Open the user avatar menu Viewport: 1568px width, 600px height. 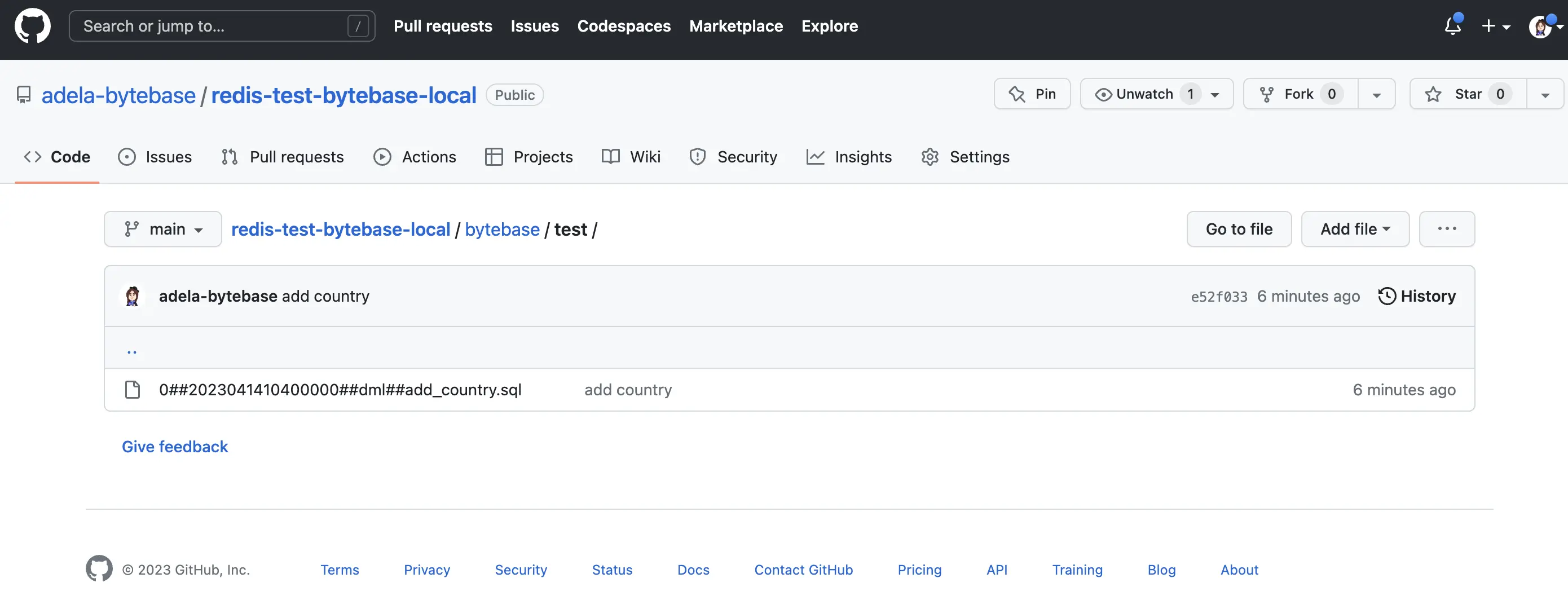coord(1545,26)
